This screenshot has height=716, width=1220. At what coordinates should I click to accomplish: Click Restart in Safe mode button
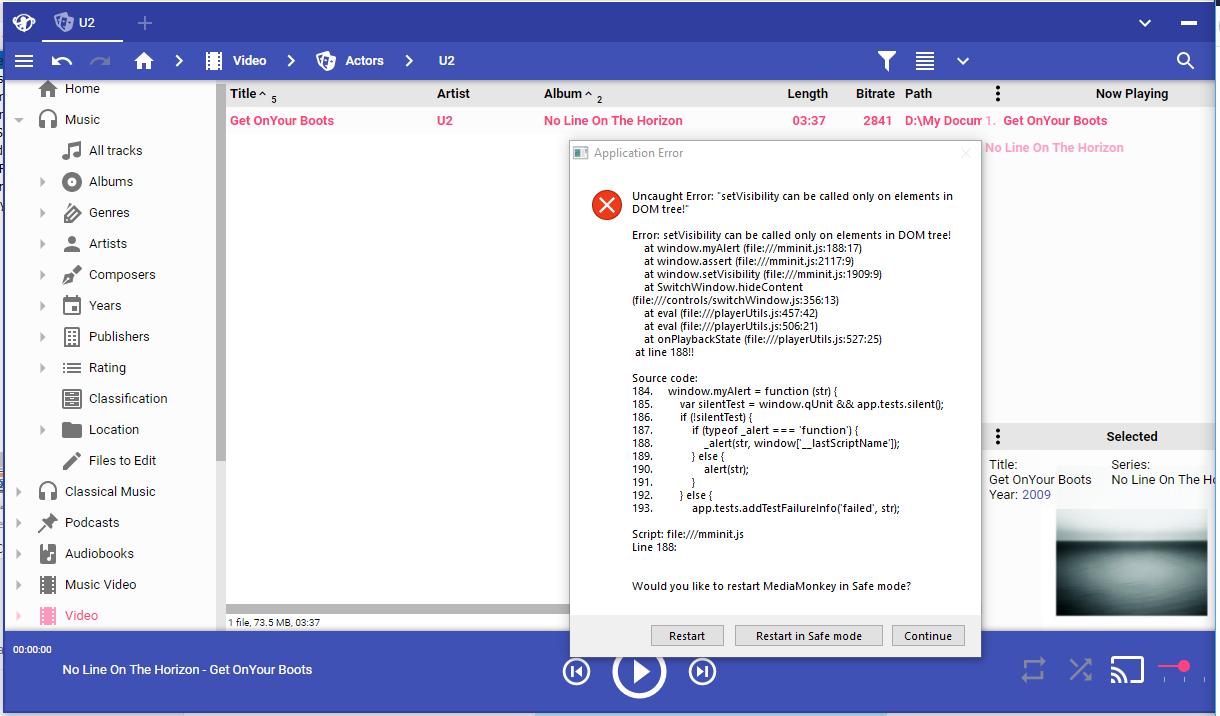tap(807, 636)
